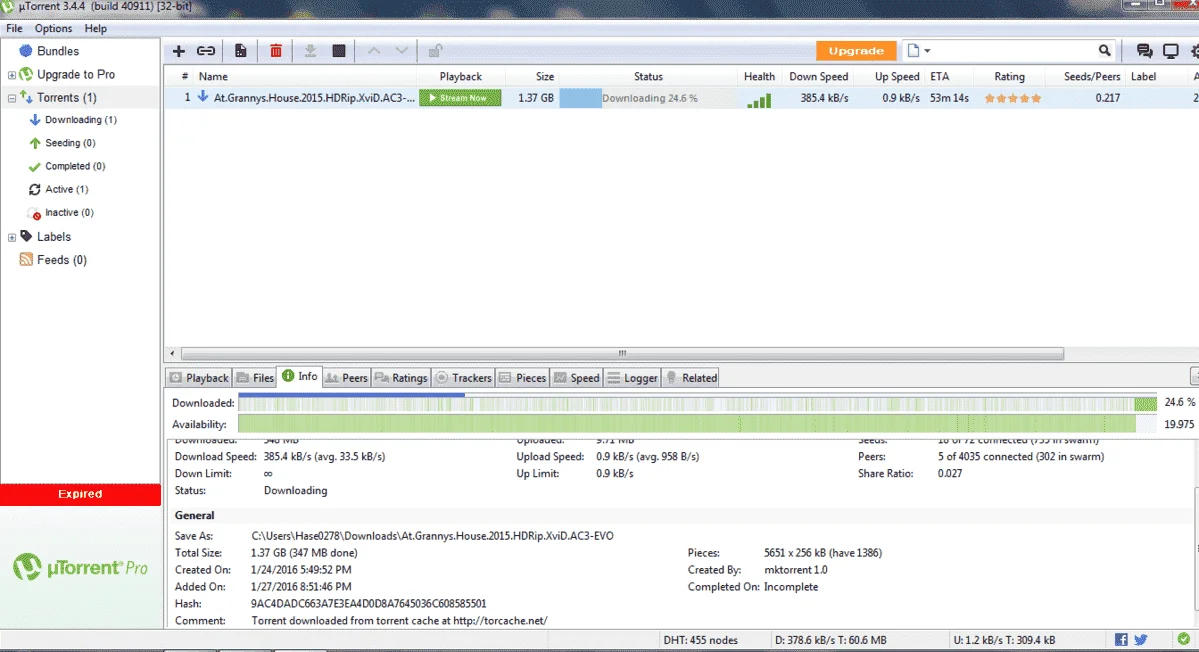The width and height of the screenshot is (1199, 652).
Task: Remove the torrent with the trash icon
Action: click(x=276, y=51)
